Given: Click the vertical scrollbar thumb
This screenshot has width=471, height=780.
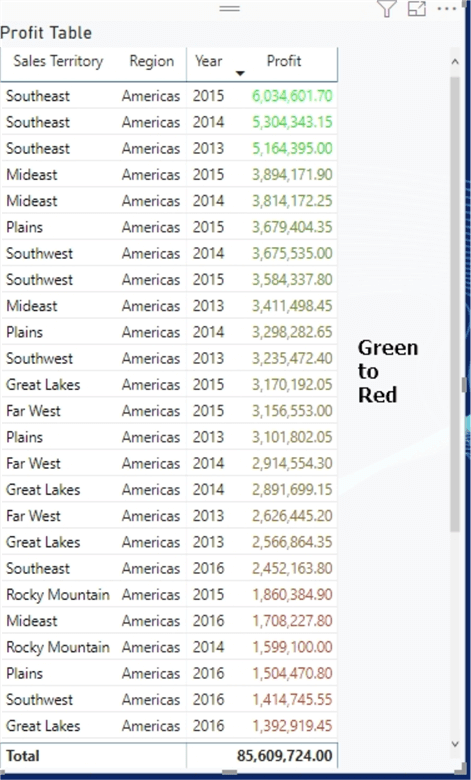Looking at the screenshot, I should click(x=455, y=304).
